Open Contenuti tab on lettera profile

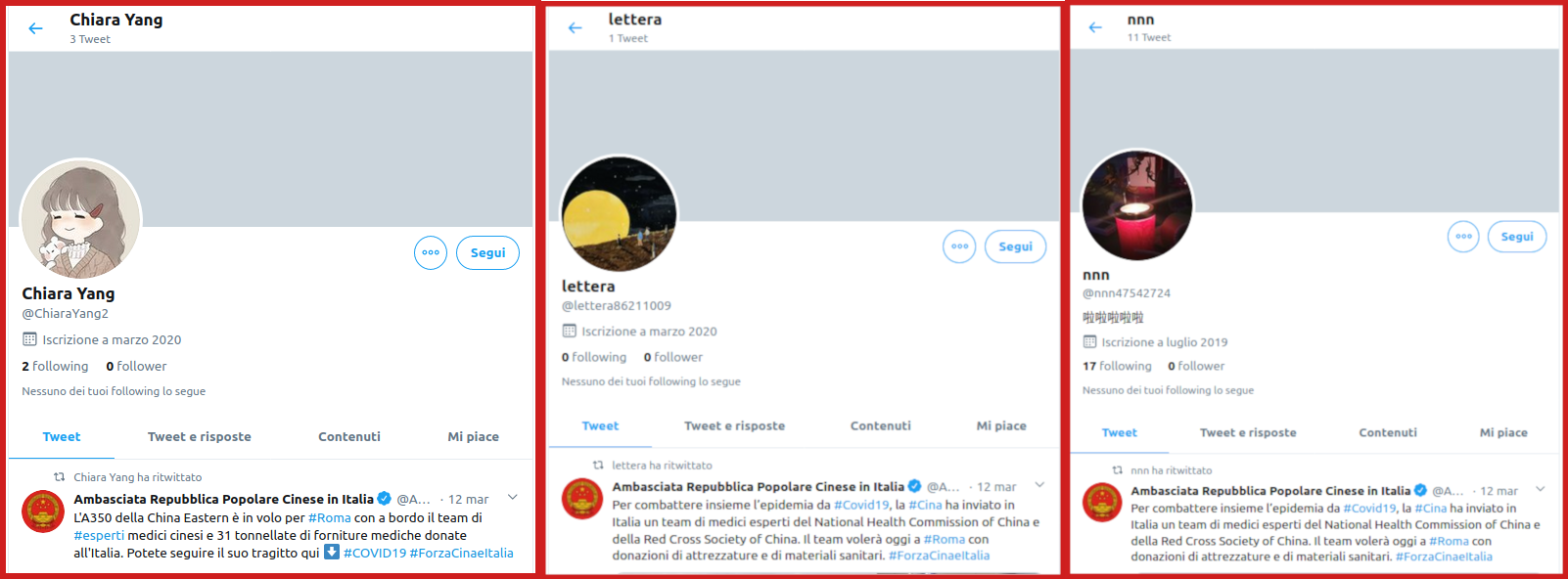(x=880, y=425)
